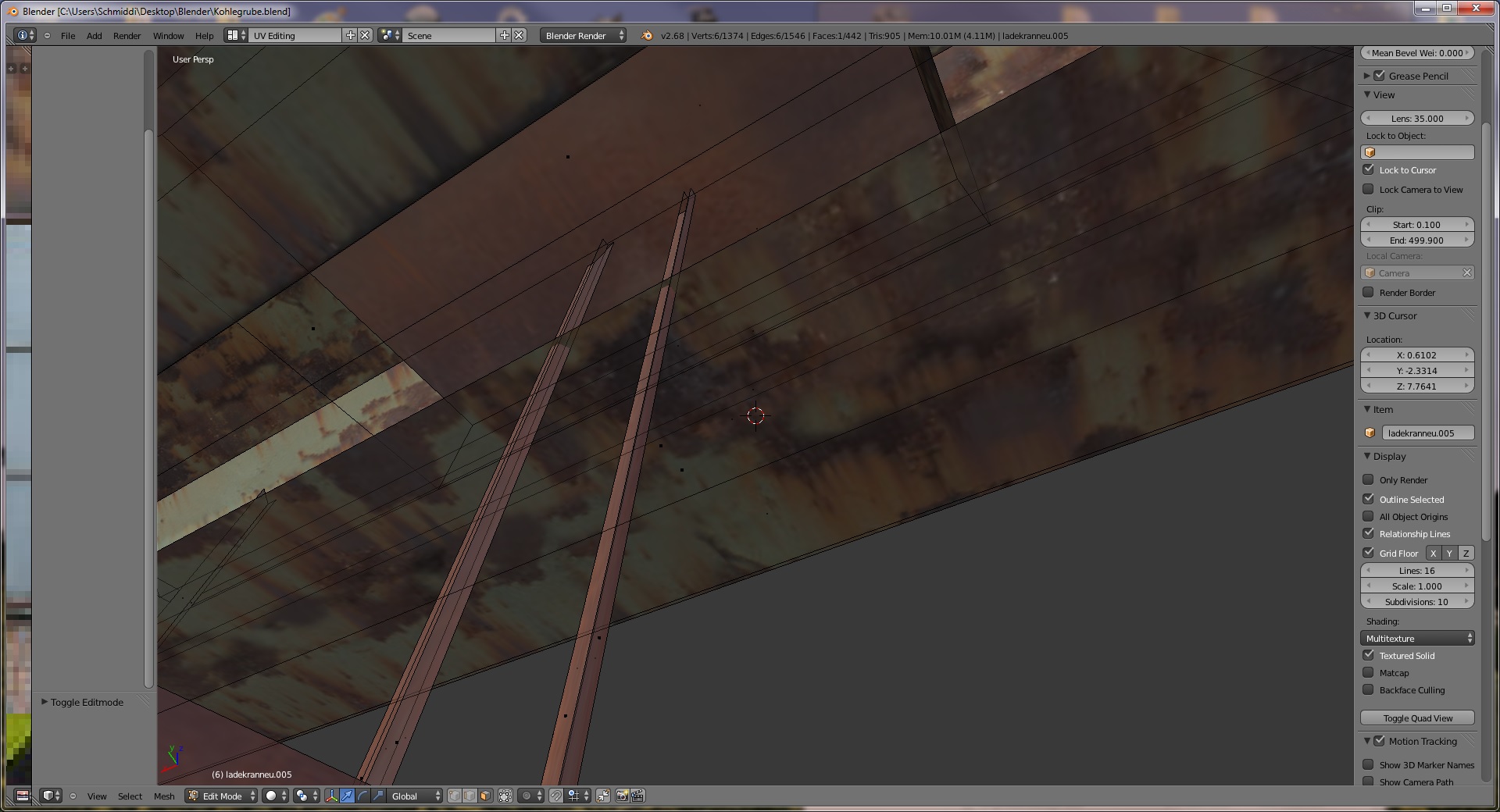The height and width of the screenshot is (812, 1500).
Task: Open the Info editor type selector
Action: (25, 35)
